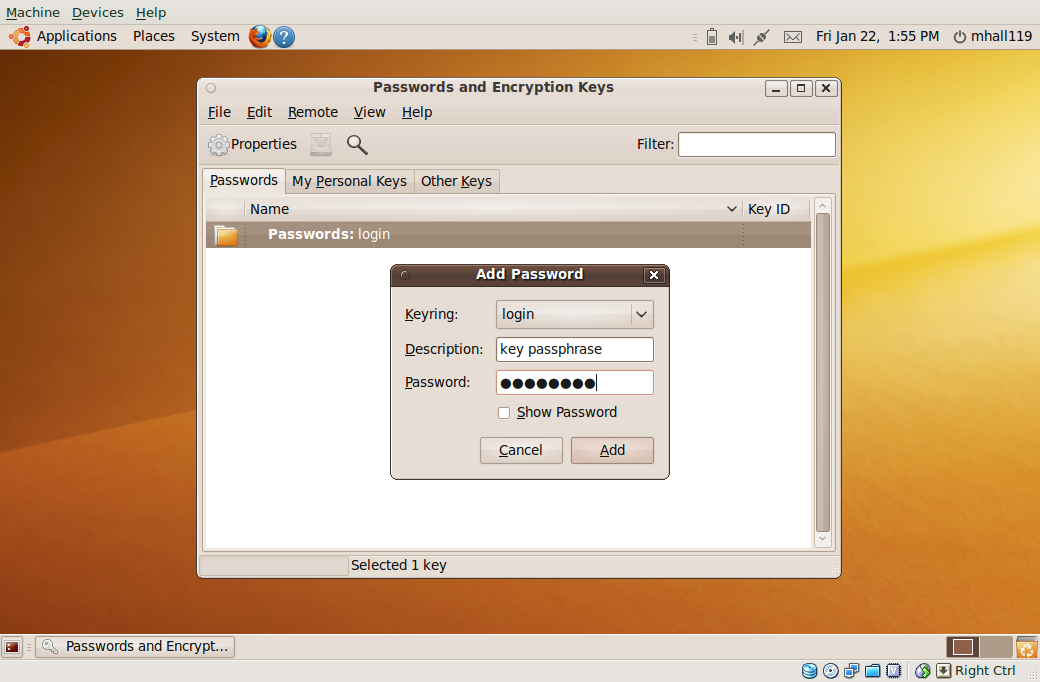This screenshot has height=682, width=1040.
Task: Select the login keyring folder icon
Action: click(225, 233)
